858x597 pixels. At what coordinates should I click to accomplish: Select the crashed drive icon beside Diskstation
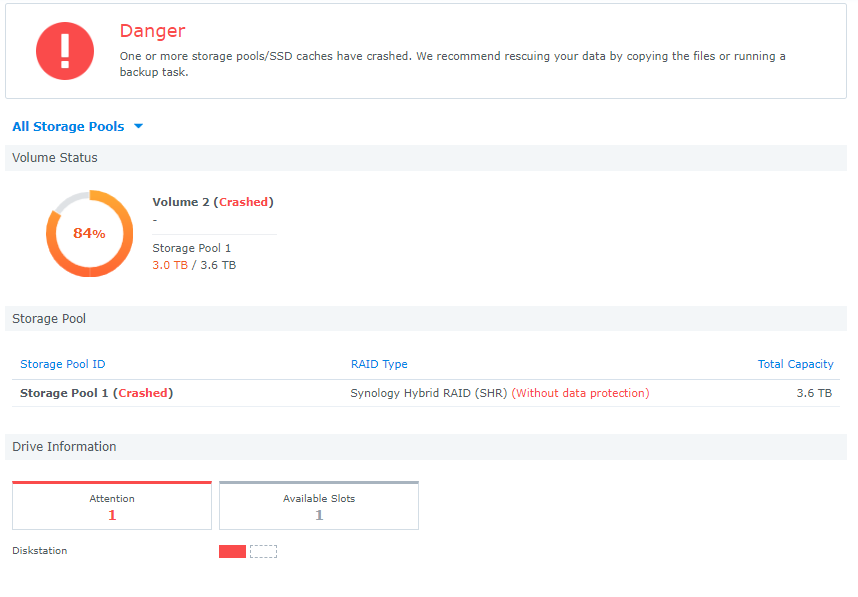233,550
